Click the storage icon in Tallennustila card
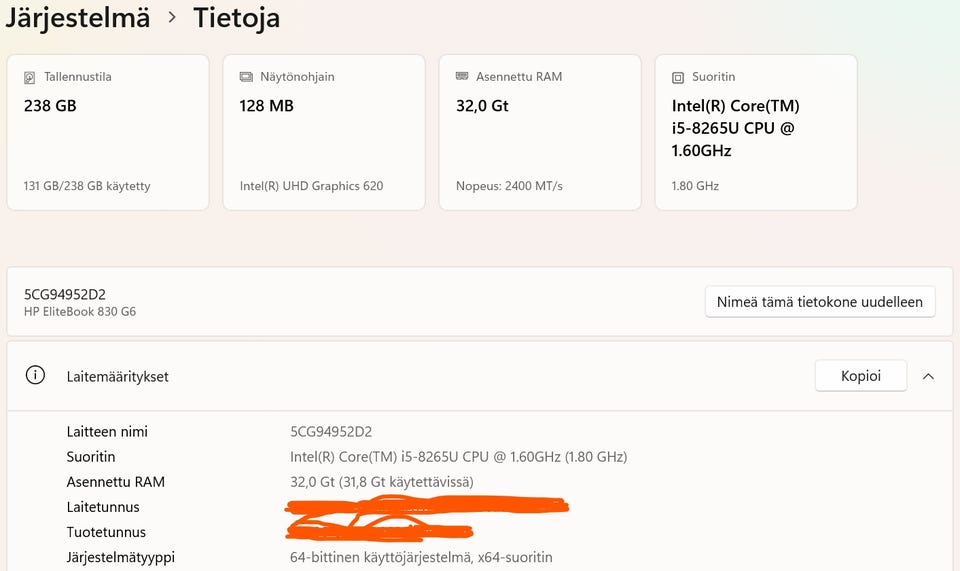The height and width of the screenshot is (571, 960). [30, 77]
